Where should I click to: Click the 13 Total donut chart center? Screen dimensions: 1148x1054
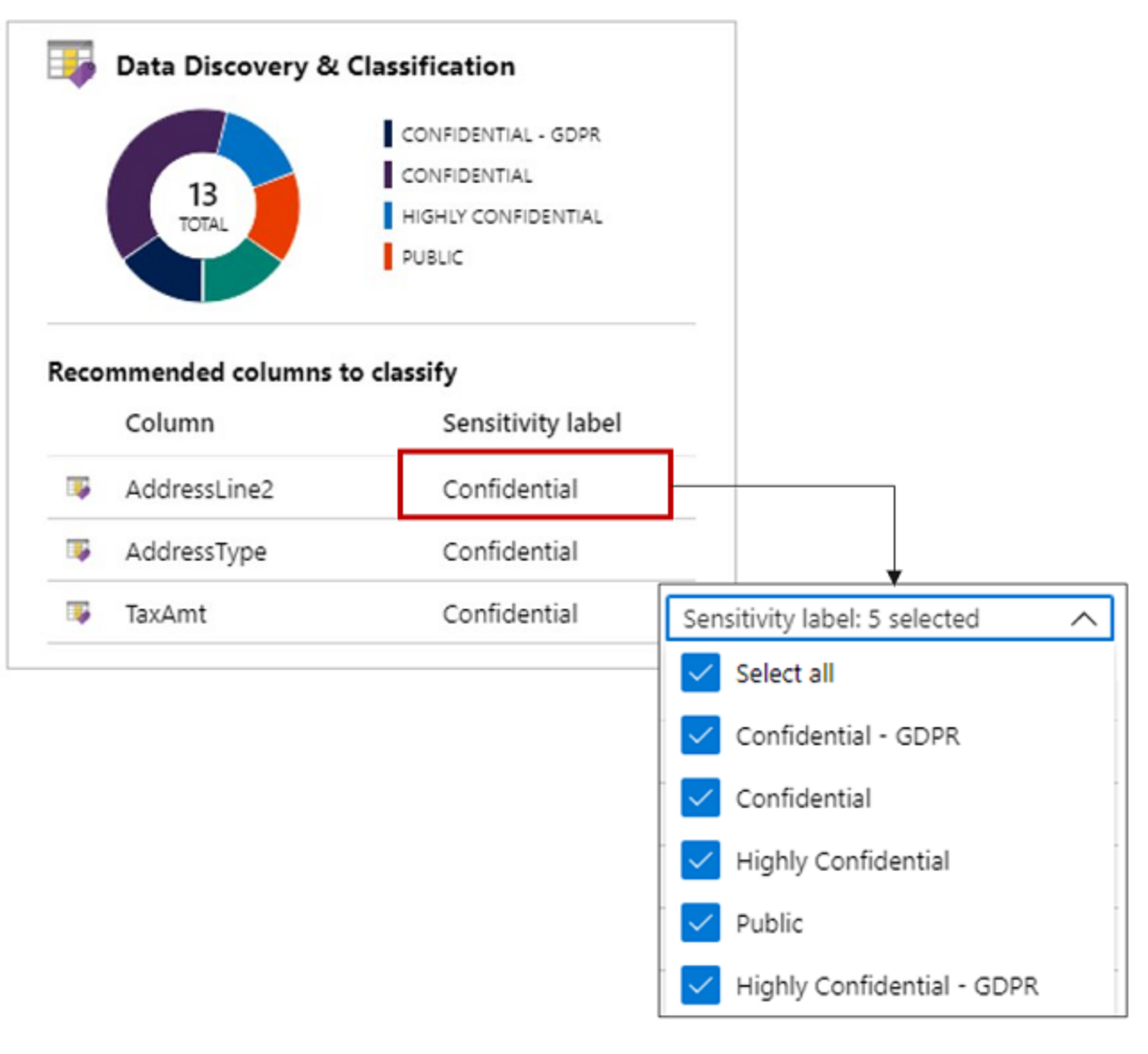(x=203, y=206)
